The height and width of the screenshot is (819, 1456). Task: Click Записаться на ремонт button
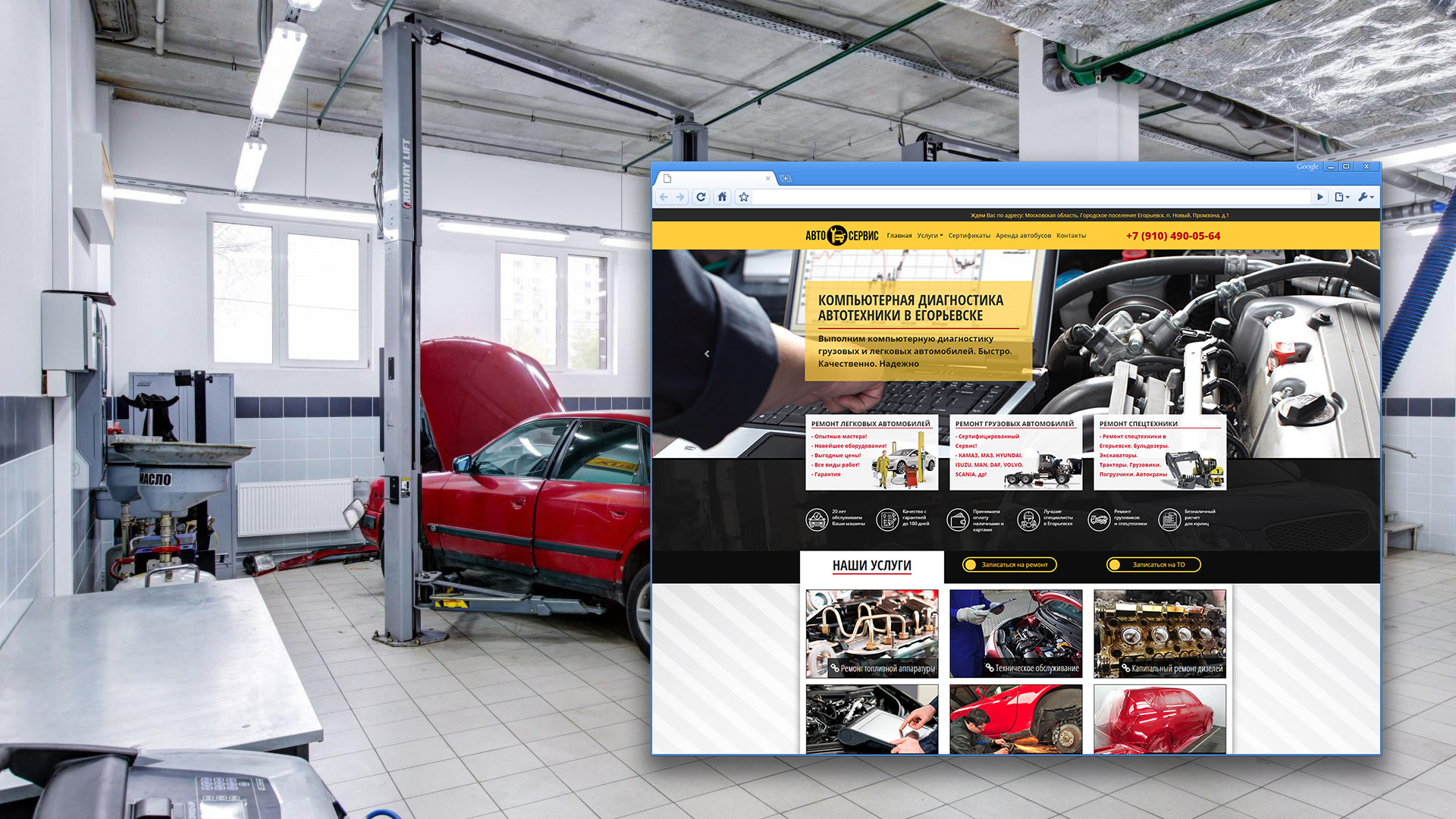(1009, 564)
